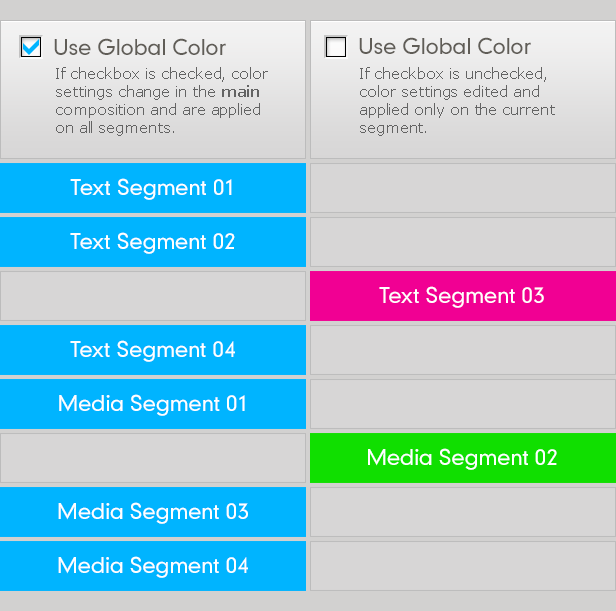Click the green Media Segment 02 bar

463,458
